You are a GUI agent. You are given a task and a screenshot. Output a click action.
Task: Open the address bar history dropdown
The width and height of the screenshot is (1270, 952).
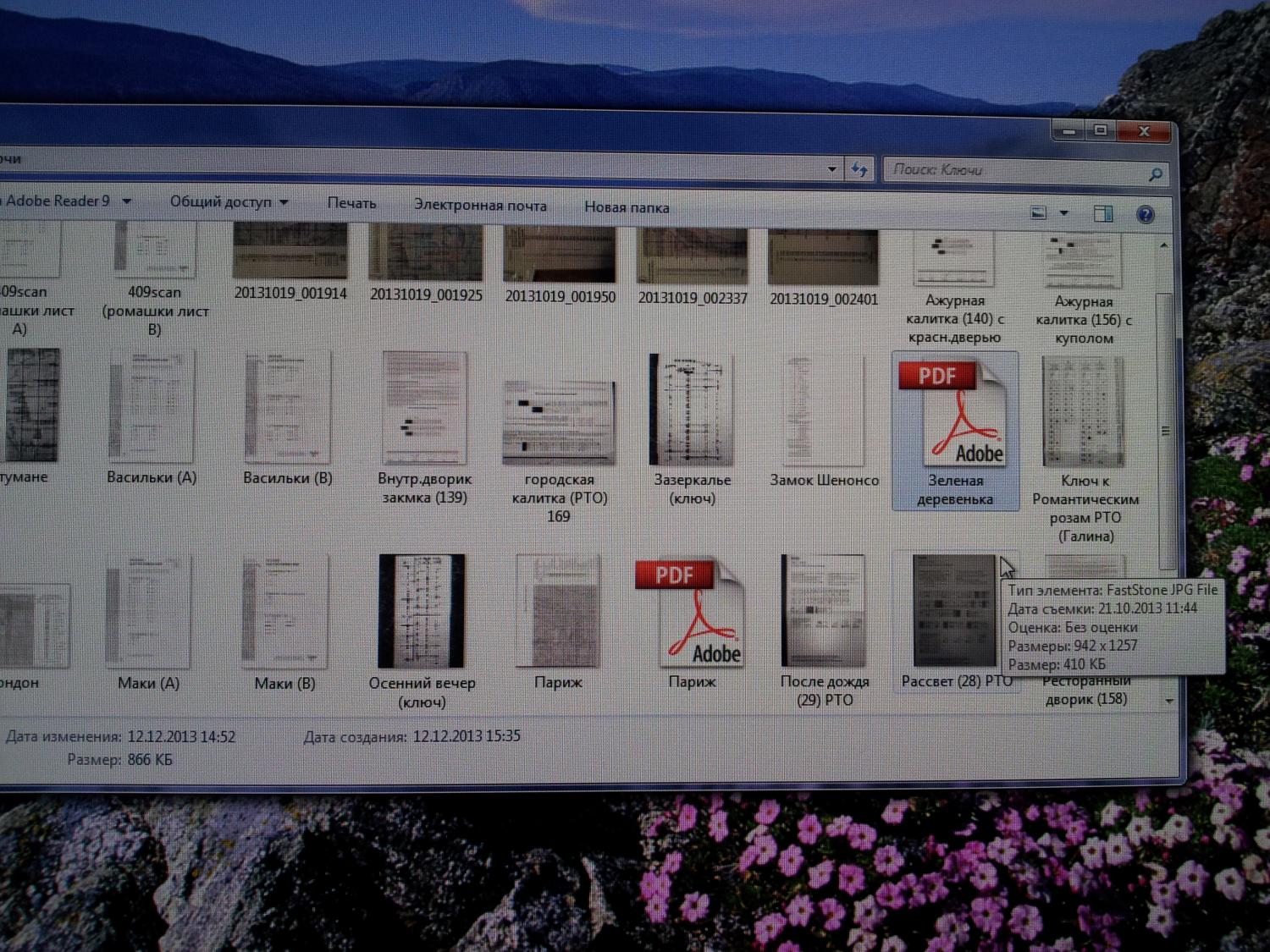831,169
